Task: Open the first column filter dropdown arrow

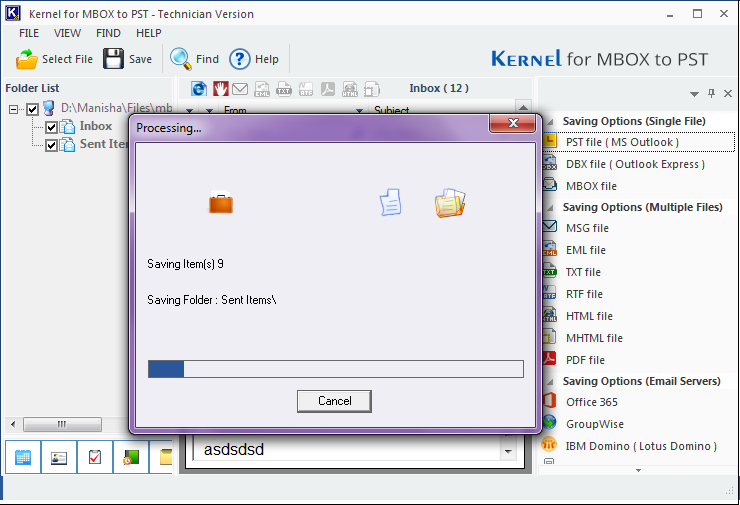Action: click(x=190, y=111)
